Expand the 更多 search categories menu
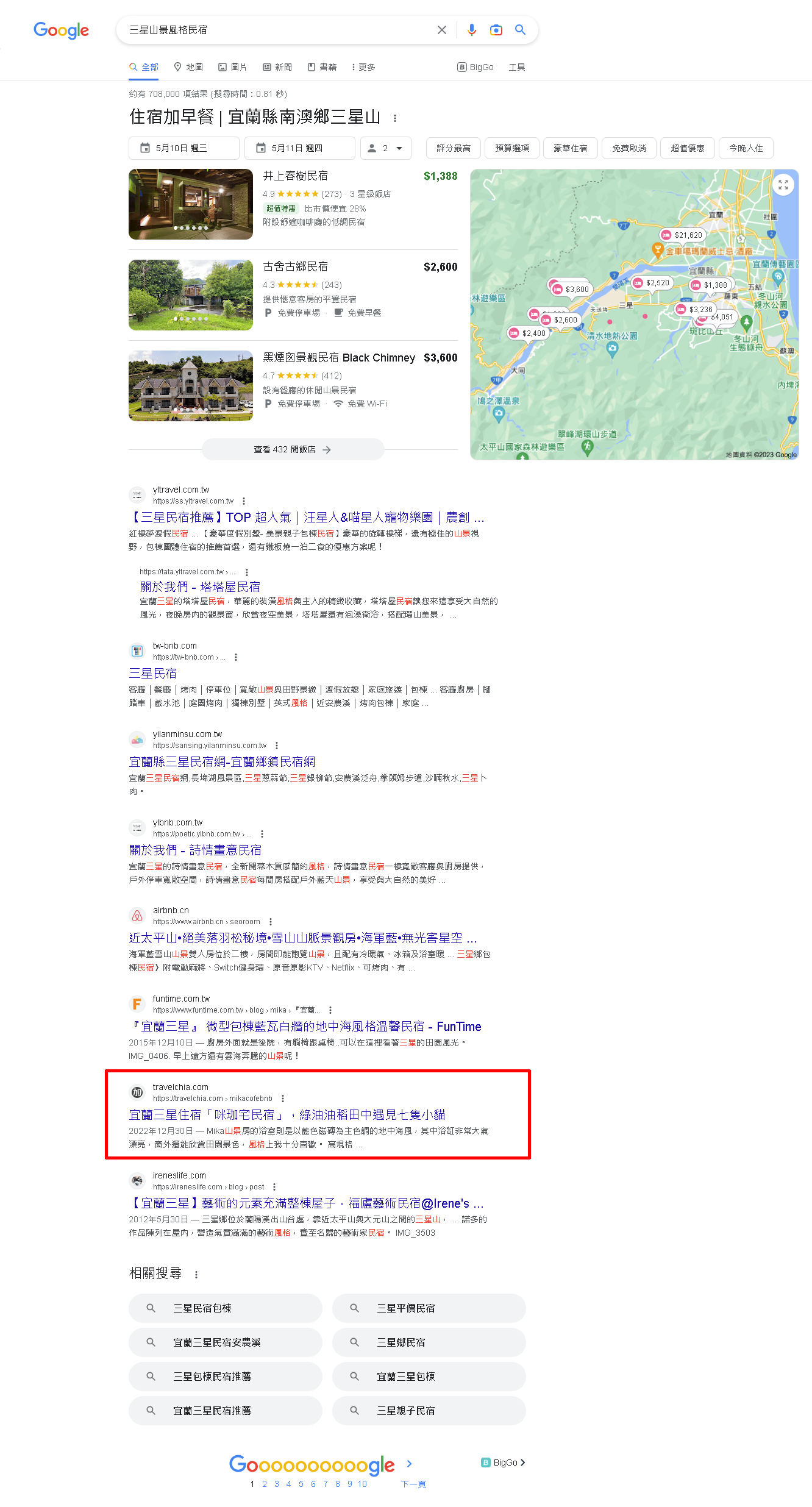Viewport: 812px width, 1507px height. pyautogui.click(x=363, y=67)
